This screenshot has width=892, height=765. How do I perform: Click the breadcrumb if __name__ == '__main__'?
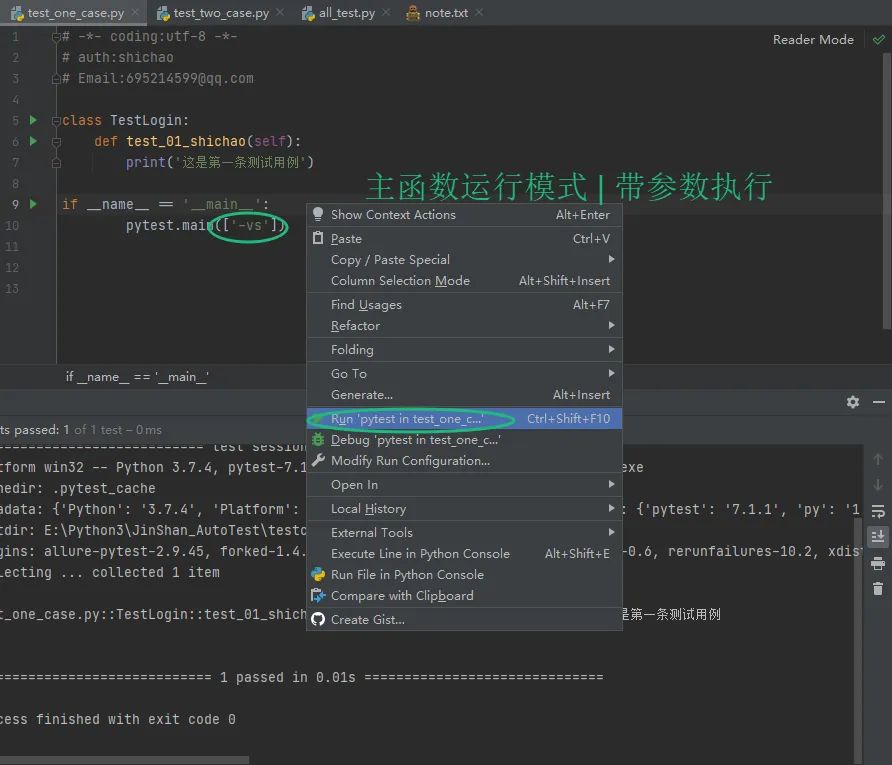(x=137, y=377)
